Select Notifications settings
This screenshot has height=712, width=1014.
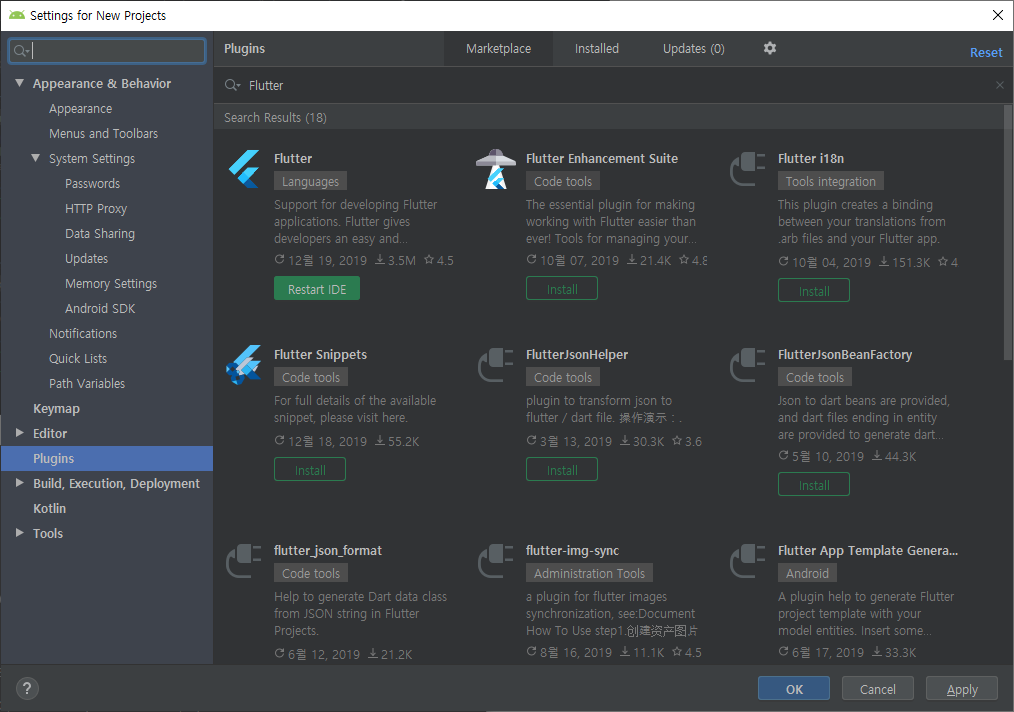point(83,333)
